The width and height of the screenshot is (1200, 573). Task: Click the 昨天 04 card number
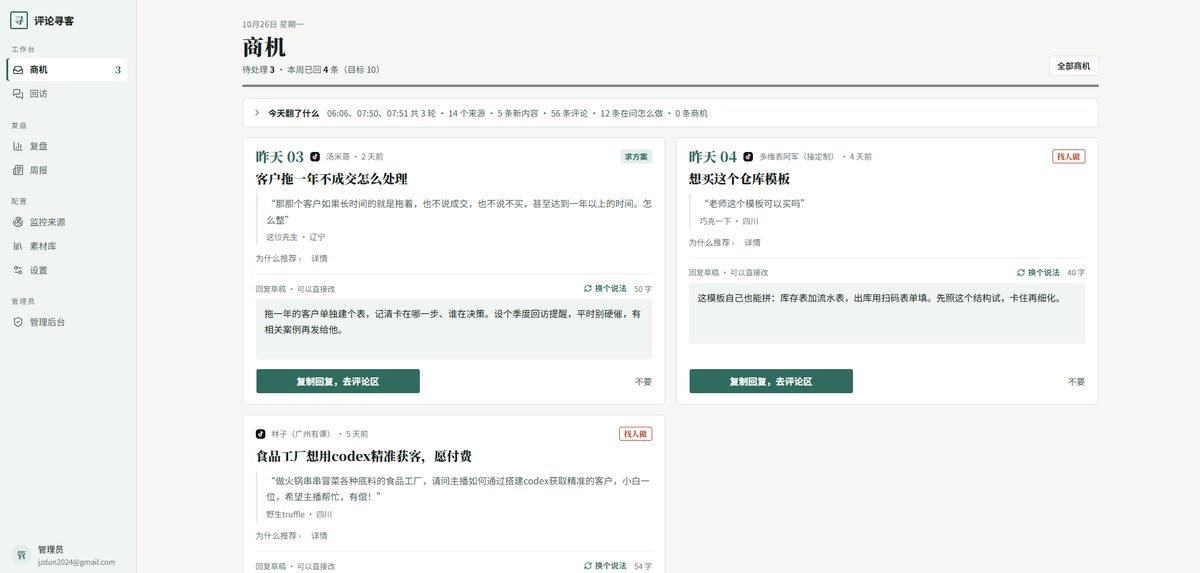point(712,157)
